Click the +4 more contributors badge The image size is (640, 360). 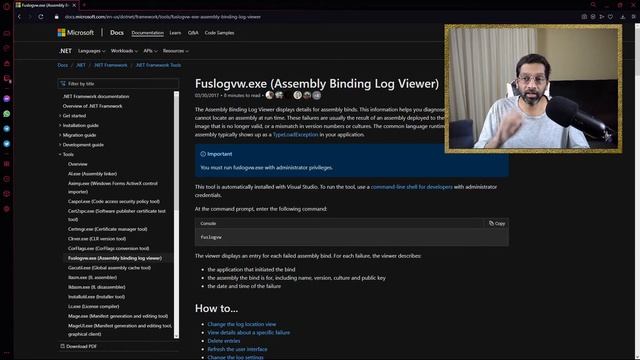click(317, 95)
